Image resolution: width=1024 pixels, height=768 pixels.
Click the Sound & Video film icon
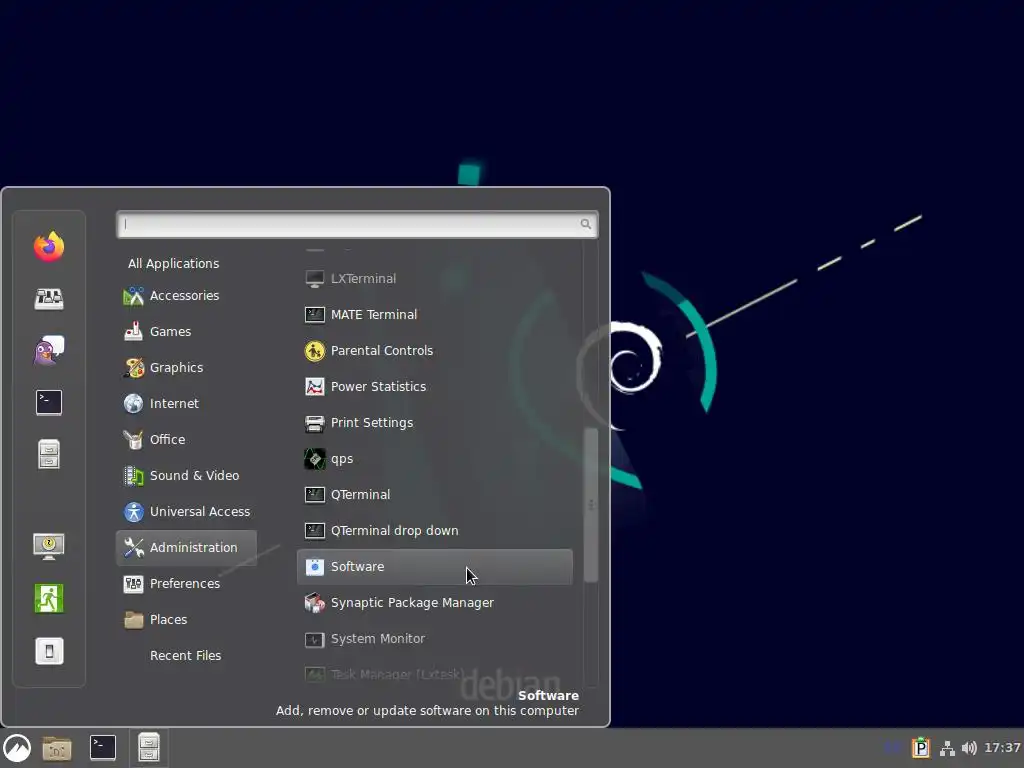coord(133,475)
